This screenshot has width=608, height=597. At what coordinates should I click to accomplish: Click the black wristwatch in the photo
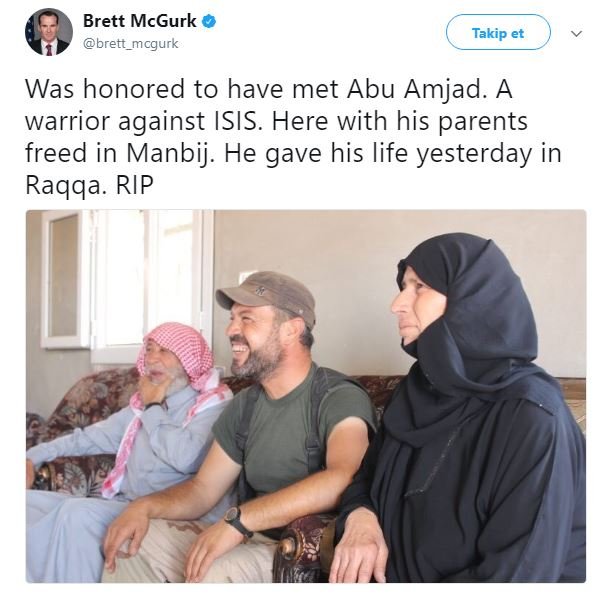(237, 521)
